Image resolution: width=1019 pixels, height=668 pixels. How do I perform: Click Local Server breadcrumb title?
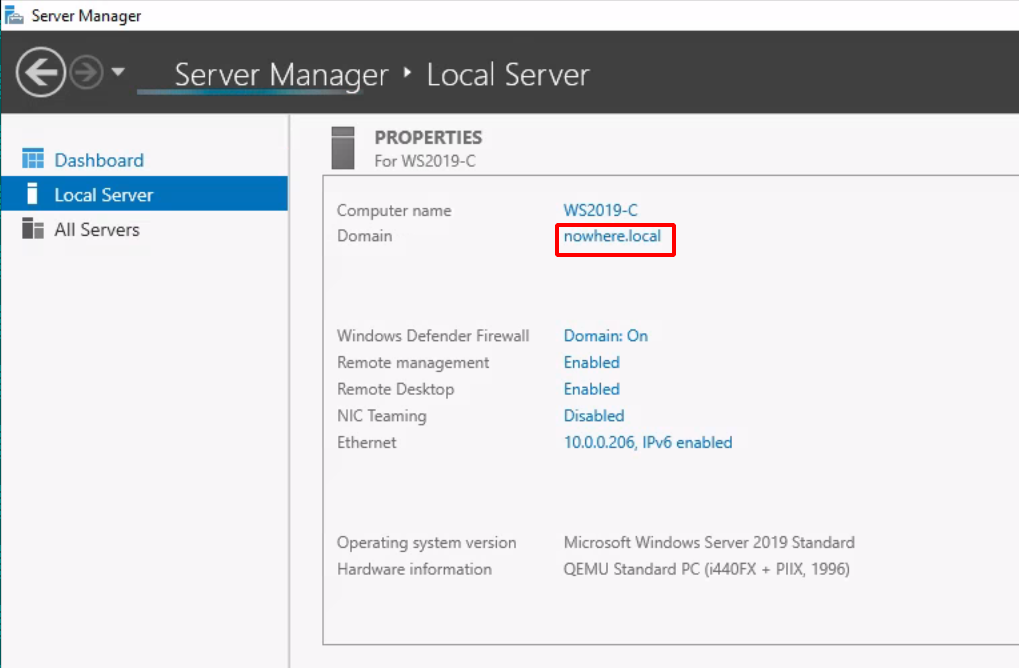508,75
